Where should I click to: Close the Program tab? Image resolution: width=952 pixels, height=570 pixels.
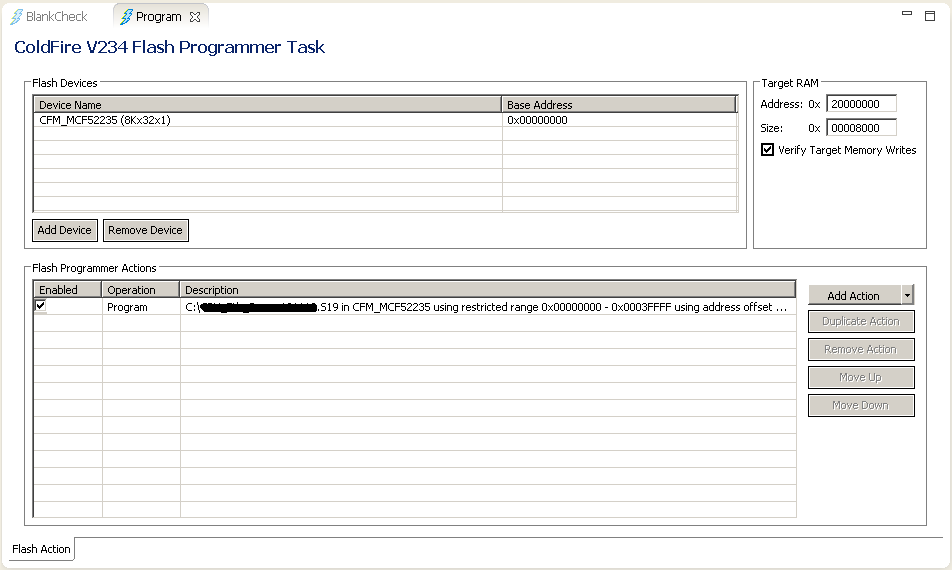point(195,17)
